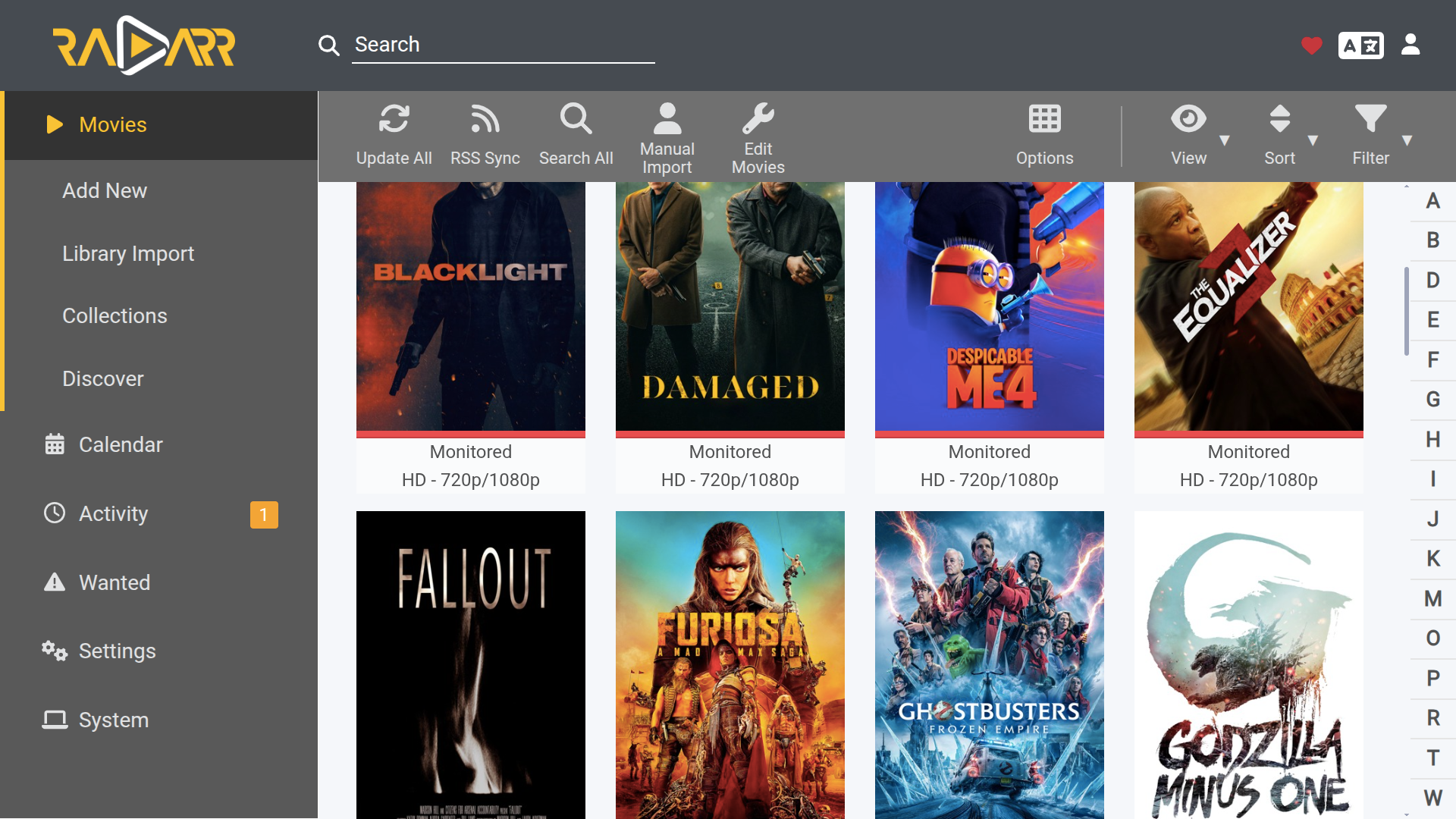Jump to letter G in the index
This screenshot has height=819, width=1456.
coord(1432,399)
